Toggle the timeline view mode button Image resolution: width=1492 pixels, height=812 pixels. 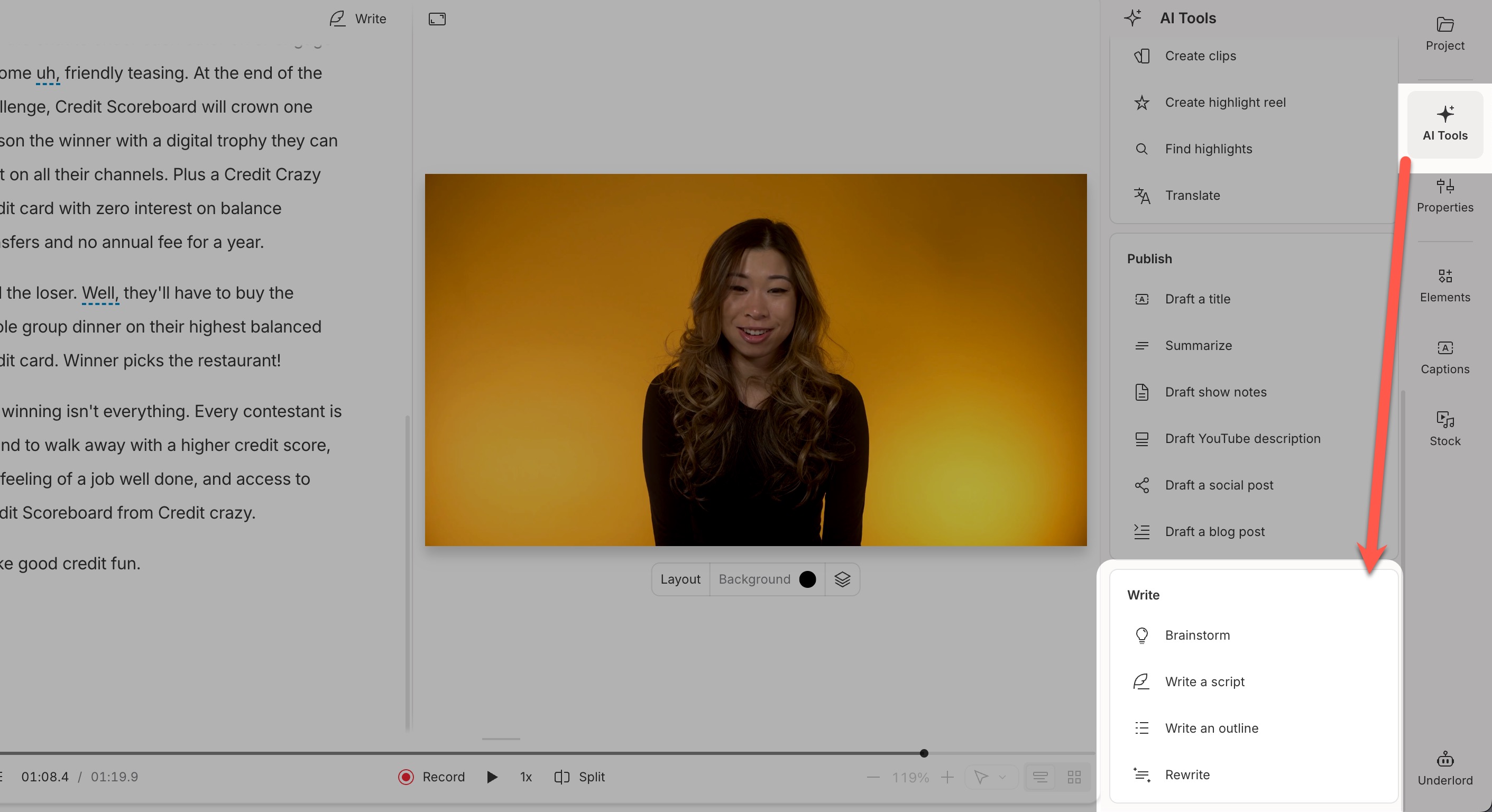click(x=1040, y=777)
